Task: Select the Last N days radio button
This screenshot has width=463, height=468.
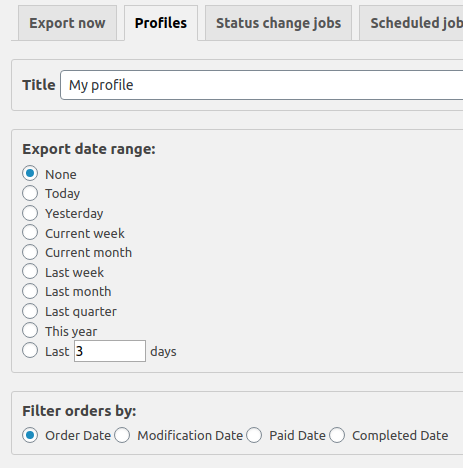Action: 30,351
